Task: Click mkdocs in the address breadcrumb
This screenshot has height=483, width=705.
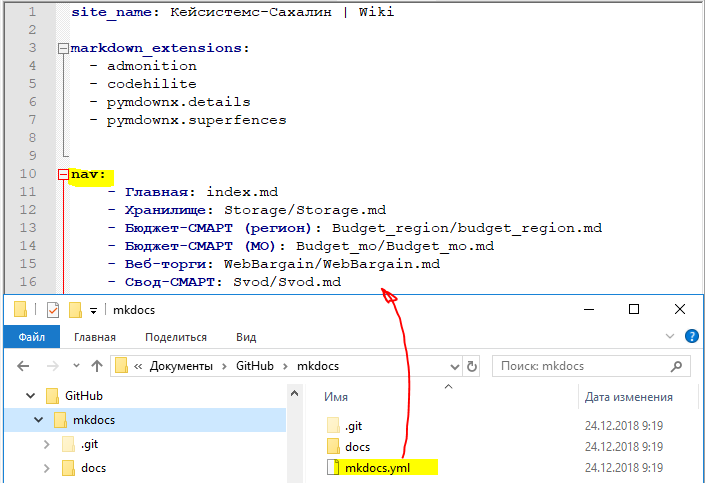Action: coord(318,366)
